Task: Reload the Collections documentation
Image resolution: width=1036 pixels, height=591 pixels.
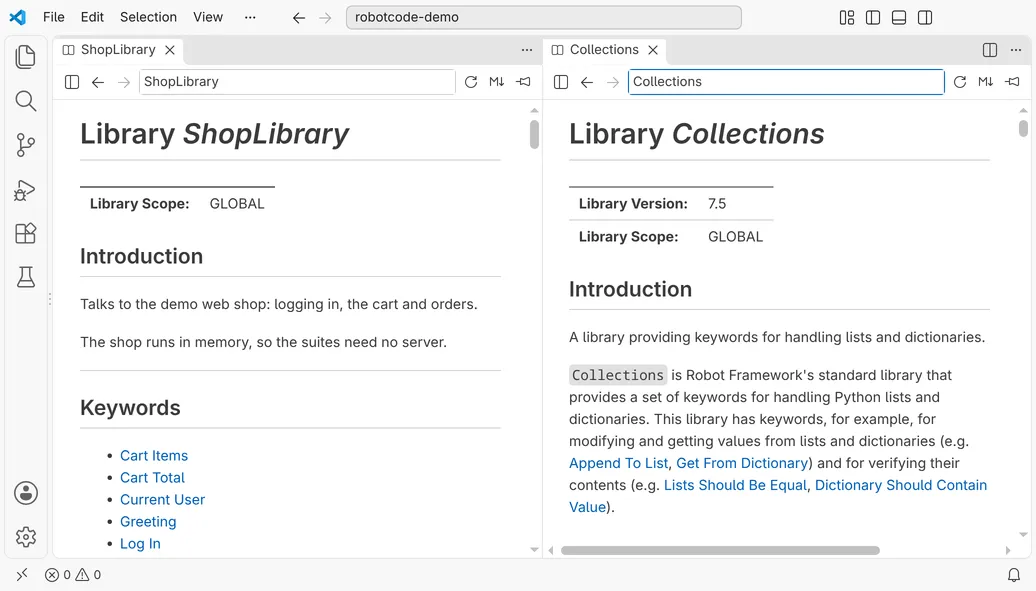Action: pyautogui.click(x=959, y=82)
